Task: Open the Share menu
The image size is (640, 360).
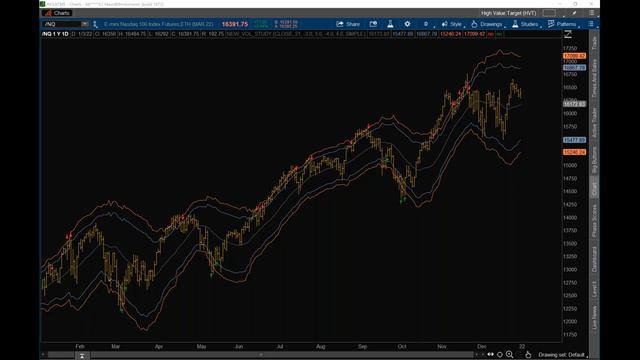Action: (348, 24)
